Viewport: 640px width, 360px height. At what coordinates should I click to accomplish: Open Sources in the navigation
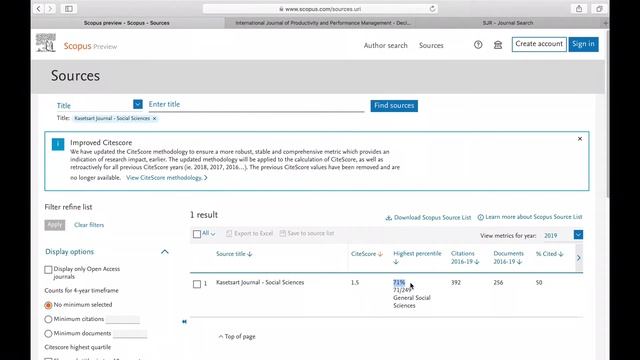click(x=431, y=45)
